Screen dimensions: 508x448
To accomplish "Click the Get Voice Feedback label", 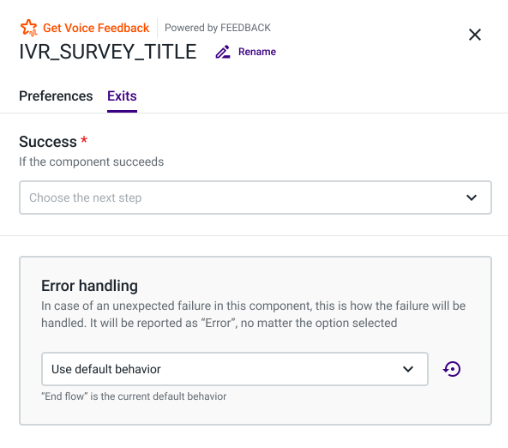I will (96, 28).
